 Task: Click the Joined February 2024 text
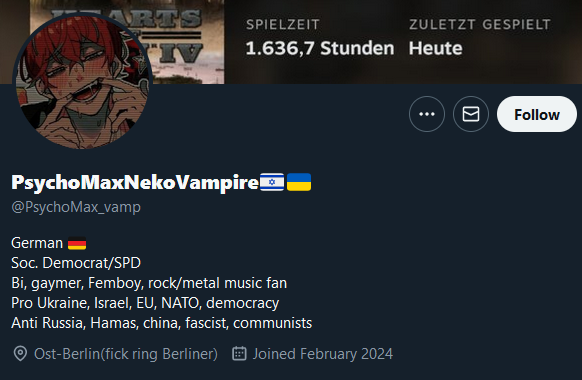323,354
